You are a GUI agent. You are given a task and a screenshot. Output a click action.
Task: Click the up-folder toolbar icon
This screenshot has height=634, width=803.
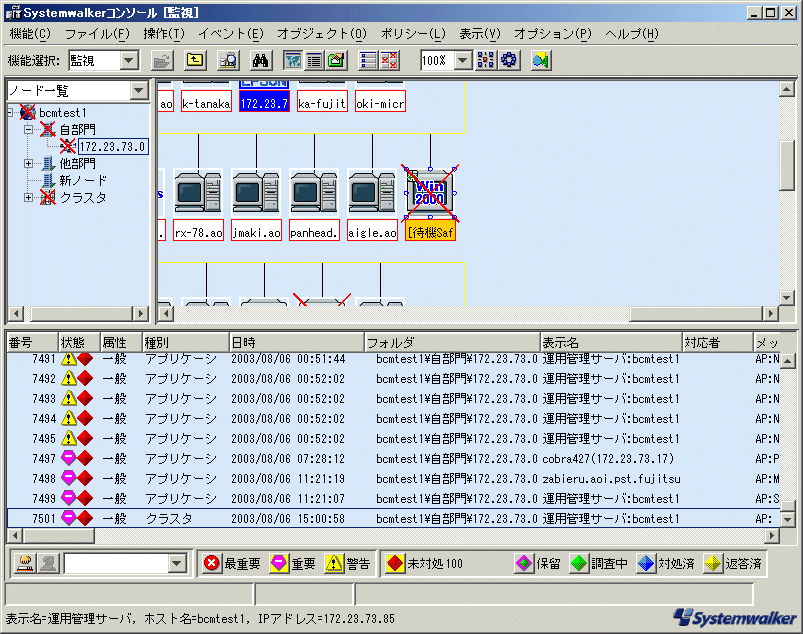click(x=196, y=60)
